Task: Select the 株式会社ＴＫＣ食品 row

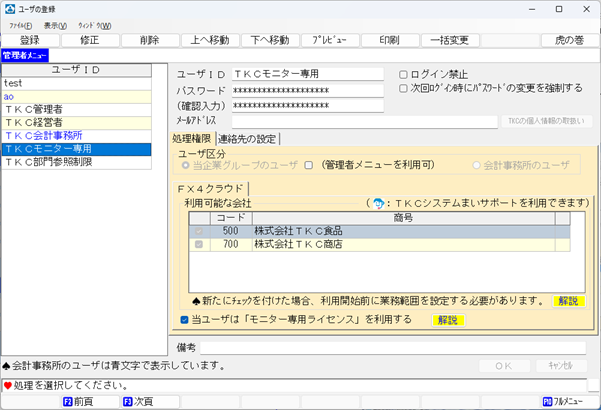Action: pos(379,231)
